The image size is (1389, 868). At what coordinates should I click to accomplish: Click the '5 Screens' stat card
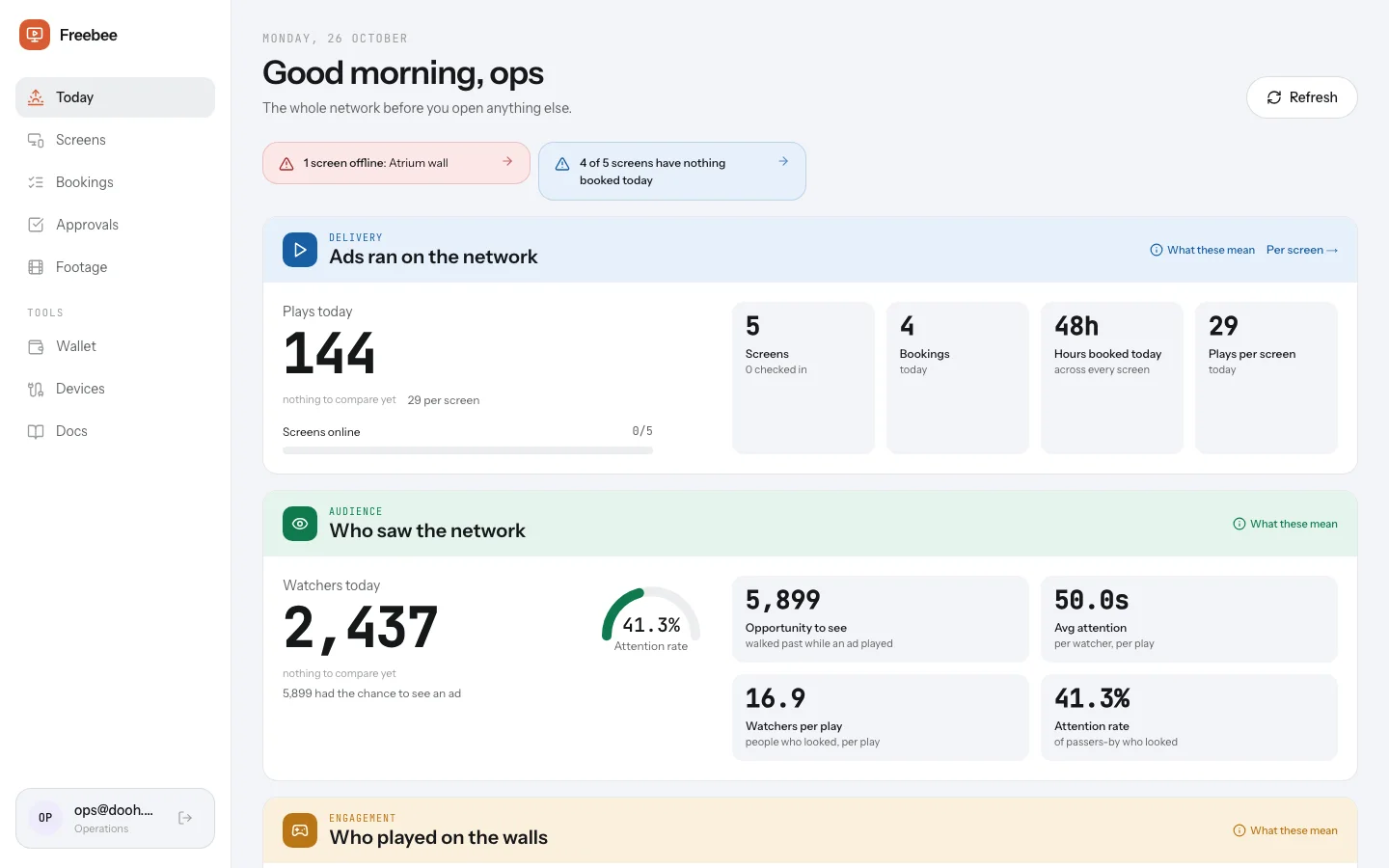coord(803,378)
